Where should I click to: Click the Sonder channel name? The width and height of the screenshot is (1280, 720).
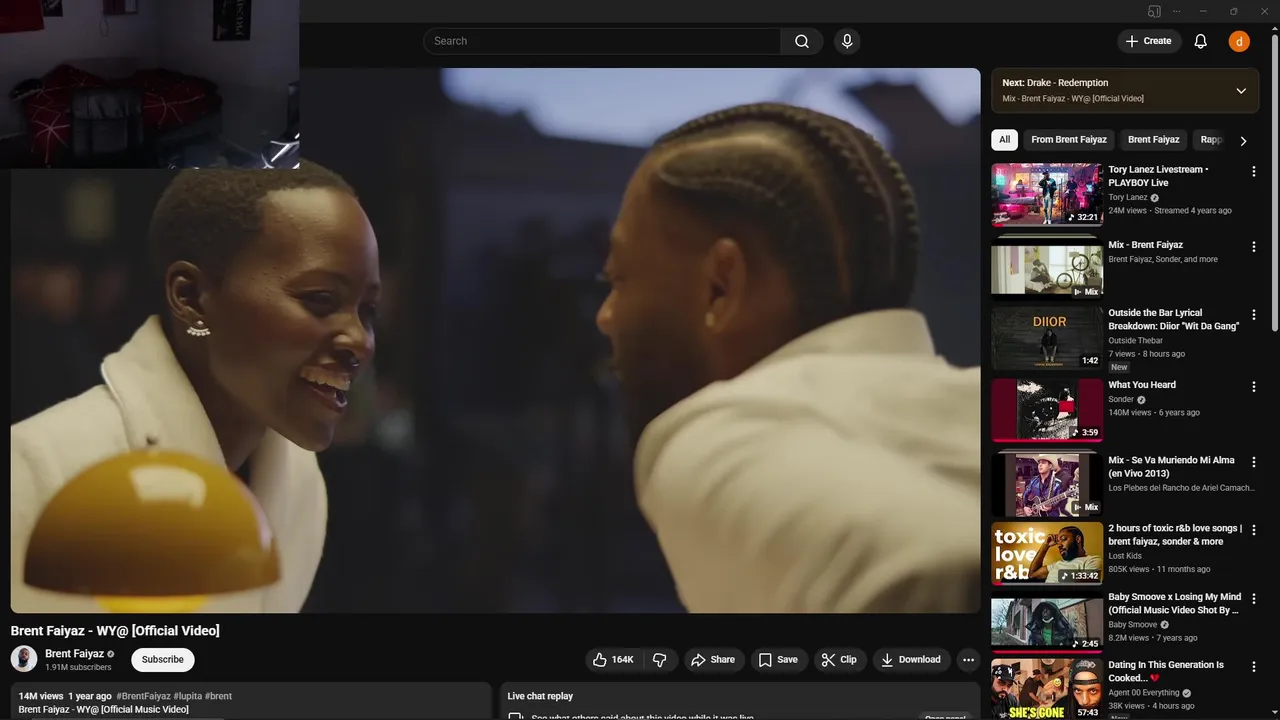click(1121, 400)
